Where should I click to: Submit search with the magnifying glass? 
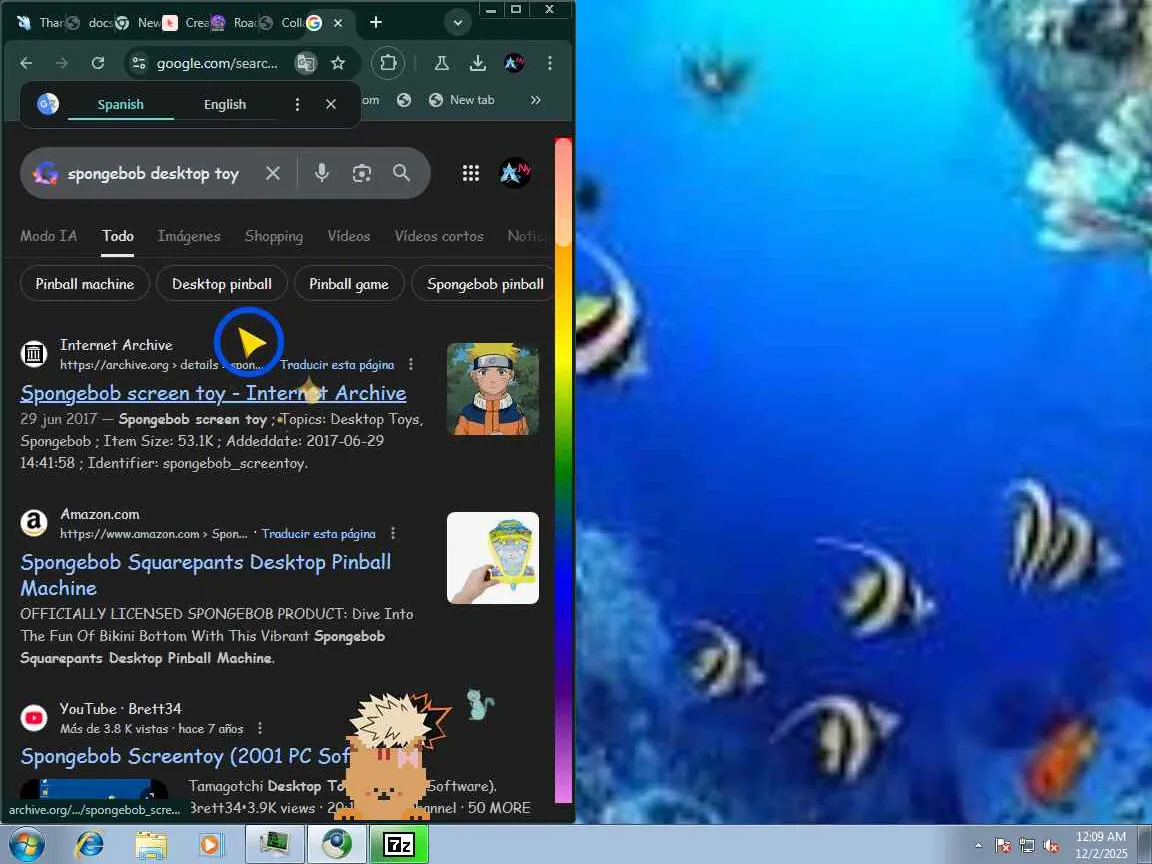[x=401, y=173]
